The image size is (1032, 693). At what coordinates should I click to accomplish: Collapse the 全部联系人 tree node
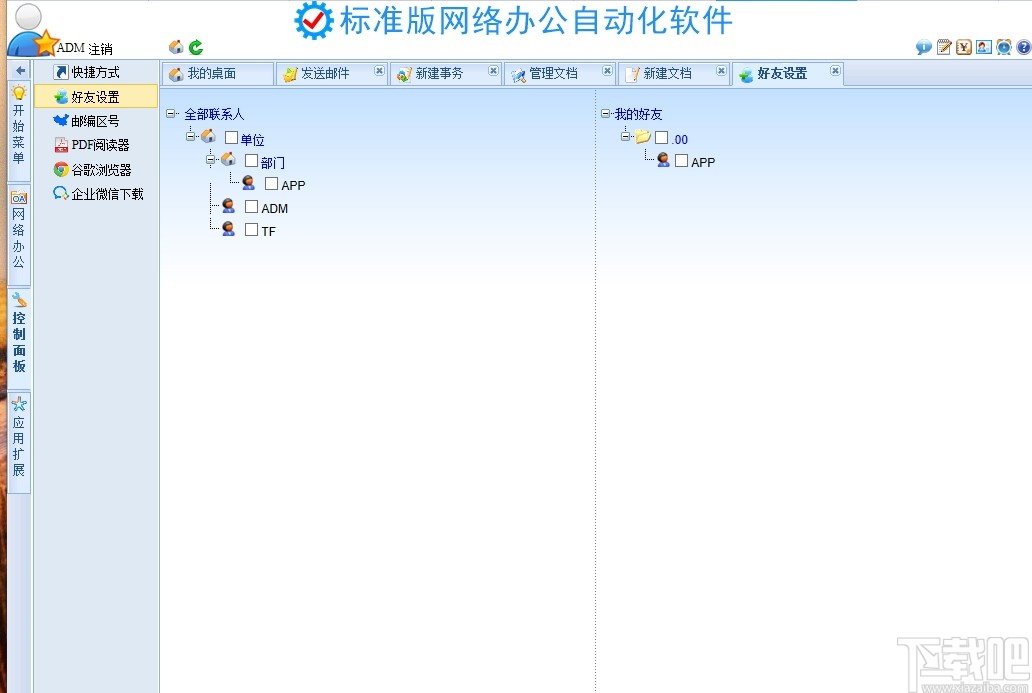click(x=172, y=113)
